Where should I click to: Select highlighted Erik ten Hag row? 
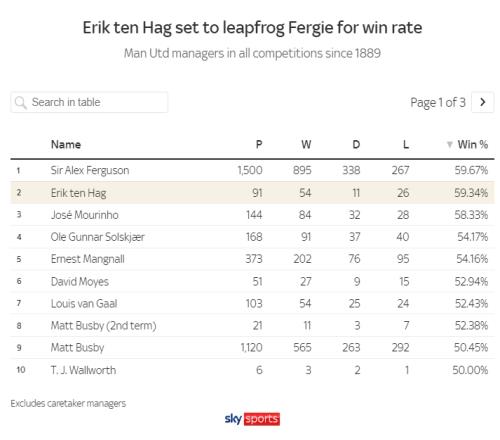[252, 193]
